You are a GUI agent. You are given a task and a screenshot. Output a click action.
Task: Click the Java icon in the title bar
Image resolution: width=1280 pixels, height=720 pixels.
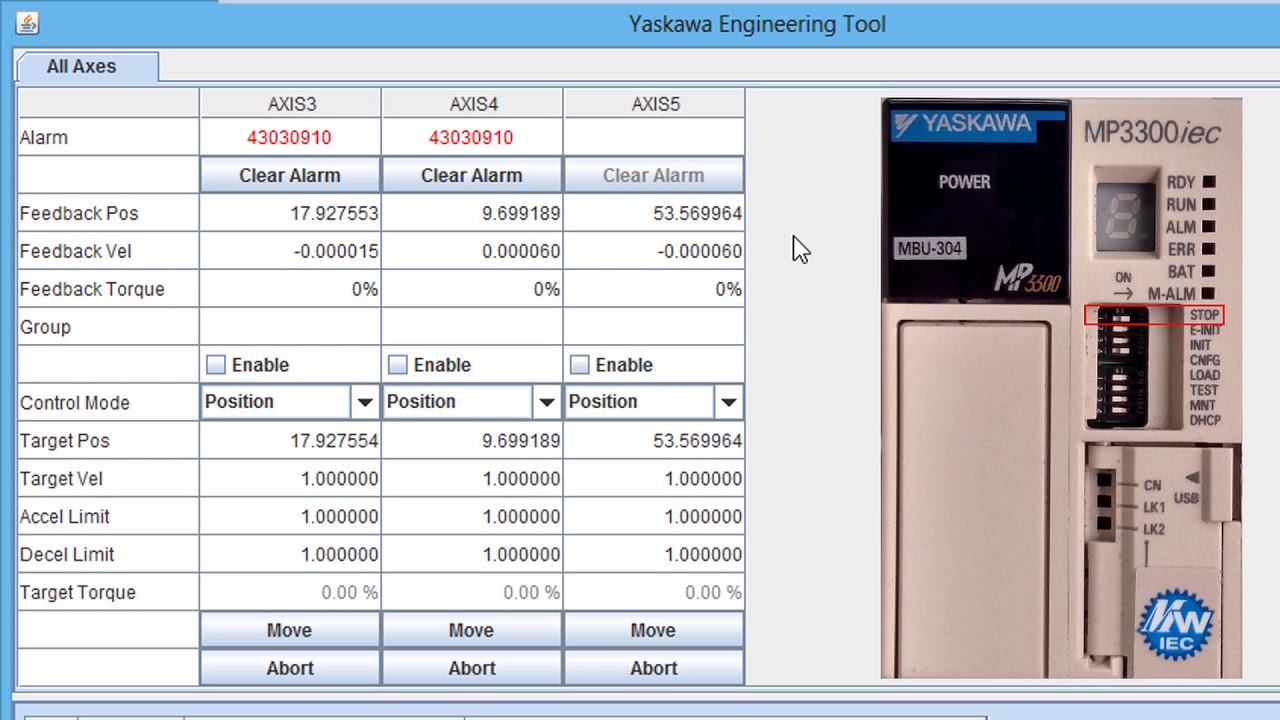coord(28,23)
